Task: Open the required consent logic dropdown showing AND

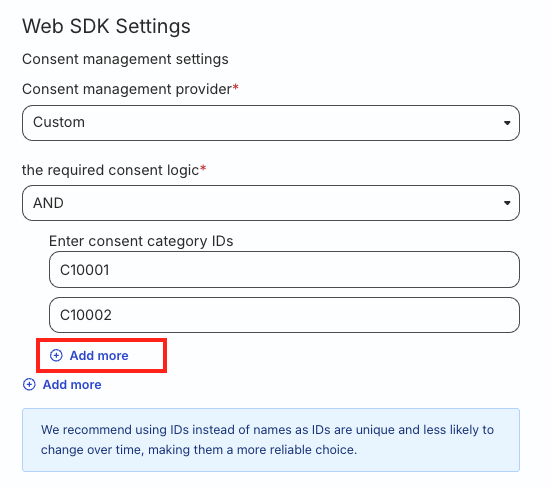Action: (x=271, y=203)
